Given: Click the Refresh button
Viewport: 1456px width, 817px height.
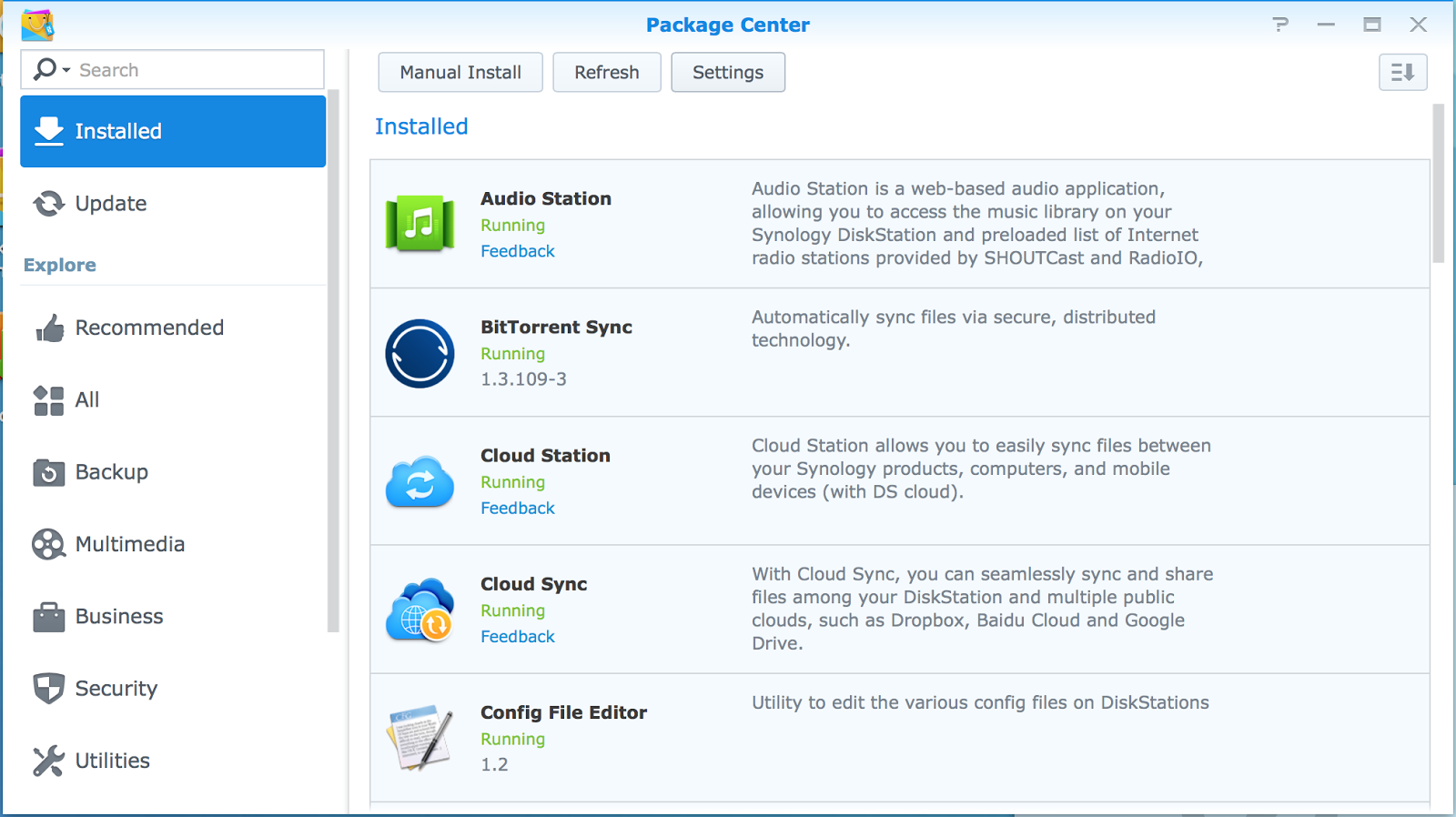Looking at the screenshot, I should [607, 72].
